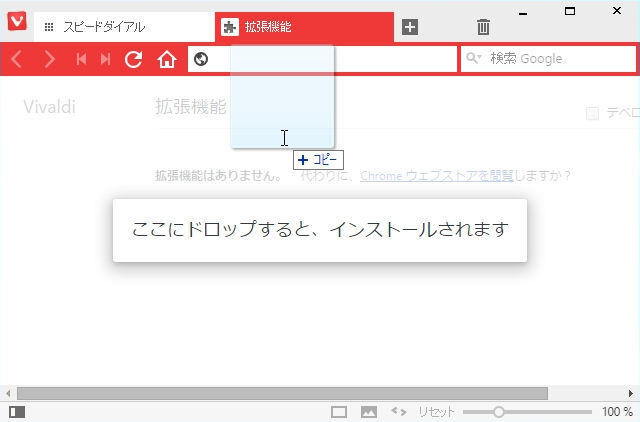The width and height of the screenshot is (640, 422).
Task: Toggle the image loading icon
Action: click(x=369, y=412)
